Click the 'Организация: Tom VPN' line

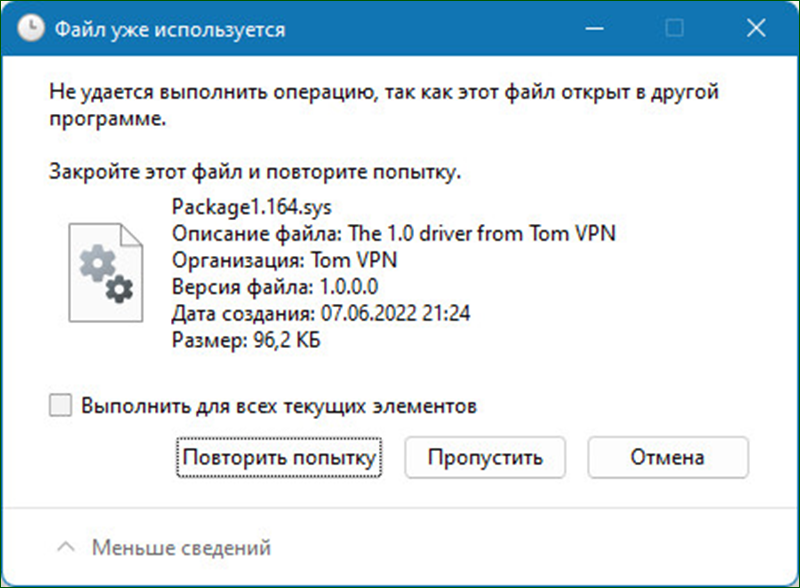pos(284,260)
